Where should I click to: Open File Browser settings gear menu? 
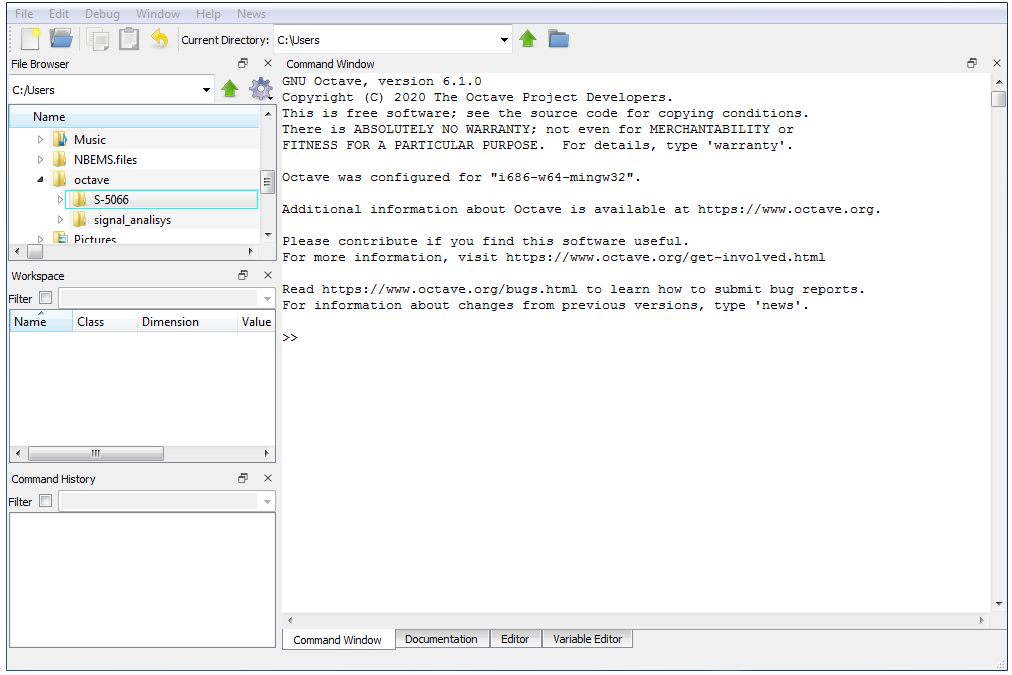pos(261,88)
